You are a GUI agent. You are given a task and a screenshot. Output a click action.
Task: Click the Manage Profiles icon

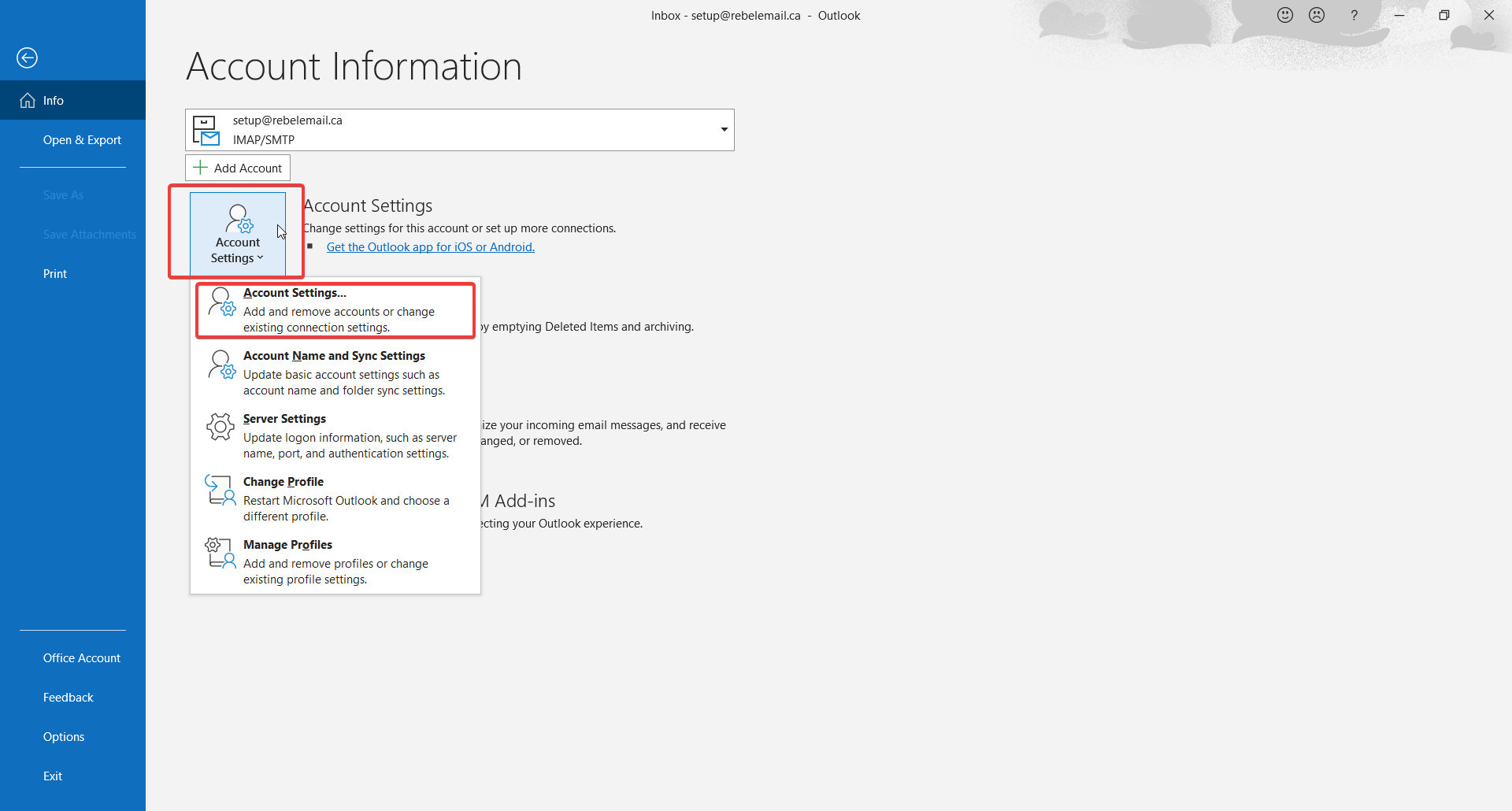220,553
